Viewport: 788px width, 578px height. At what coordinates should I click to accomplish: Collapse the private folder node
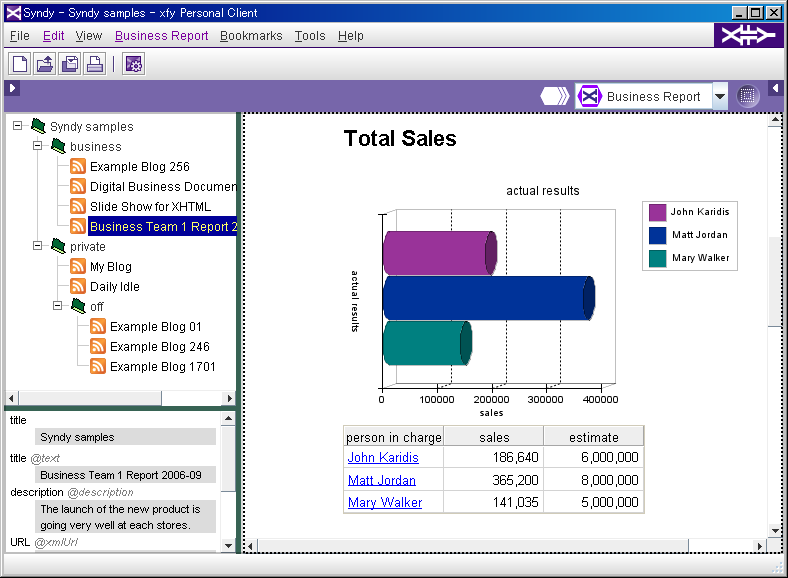(x=38, y=246)
